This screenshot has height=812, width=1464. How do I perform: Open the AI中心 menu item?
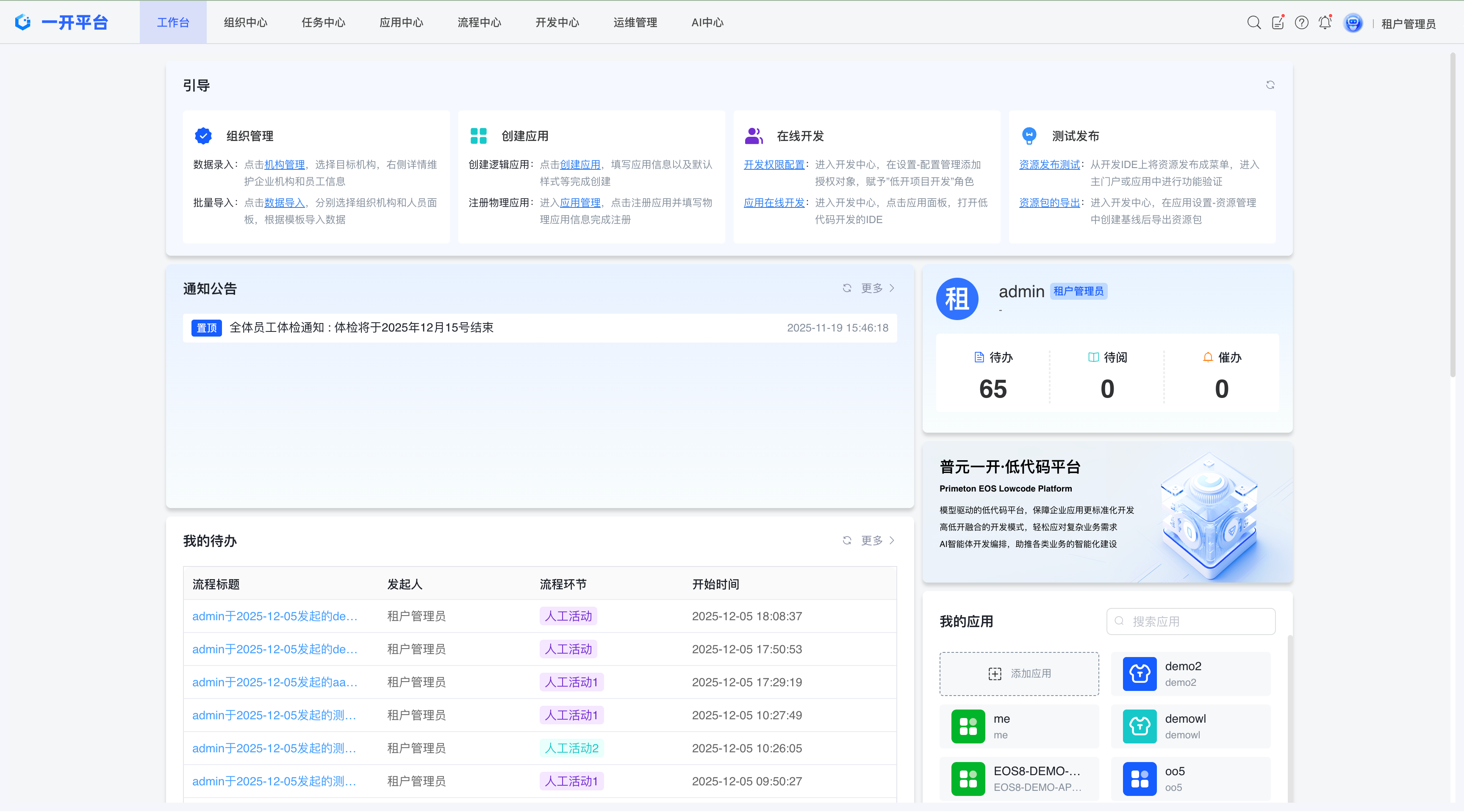pos(707,22)
